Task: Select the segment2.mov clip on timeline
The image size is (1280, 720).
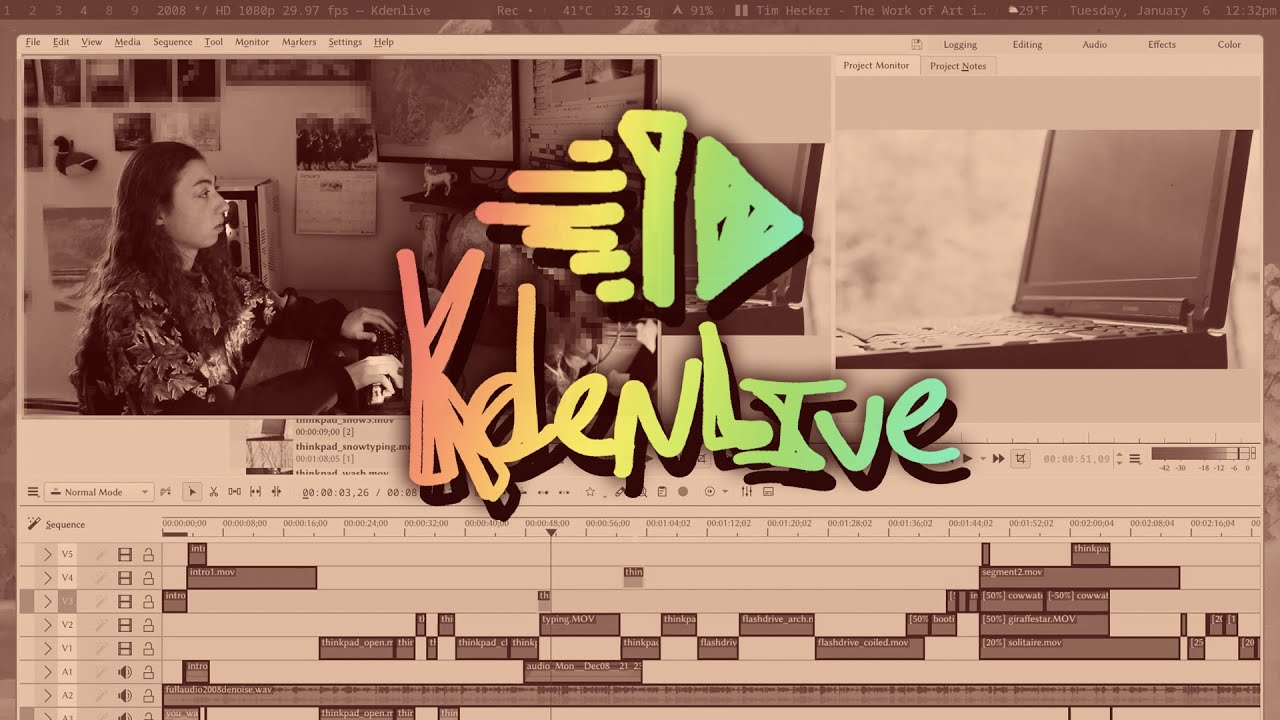Action: click(x=1078, y=578)
